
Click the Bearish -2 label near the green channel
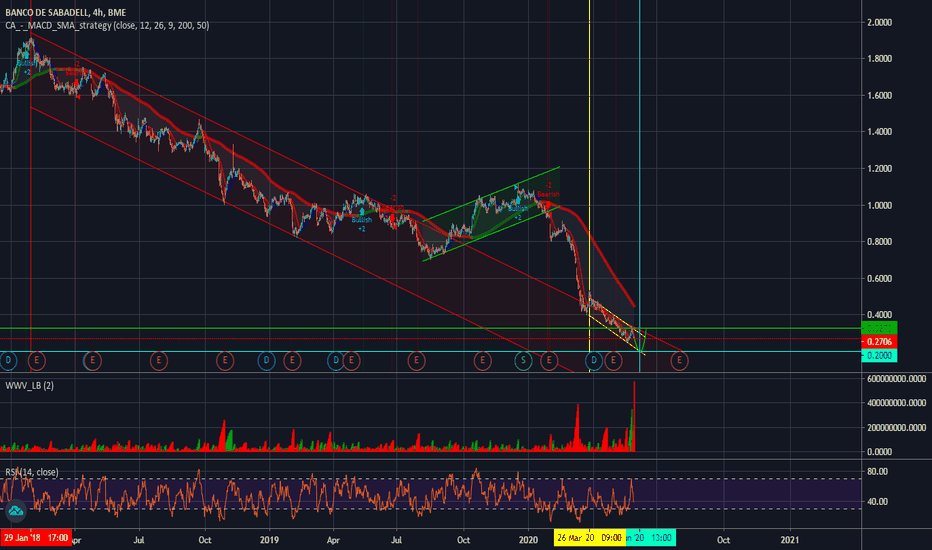549,190
